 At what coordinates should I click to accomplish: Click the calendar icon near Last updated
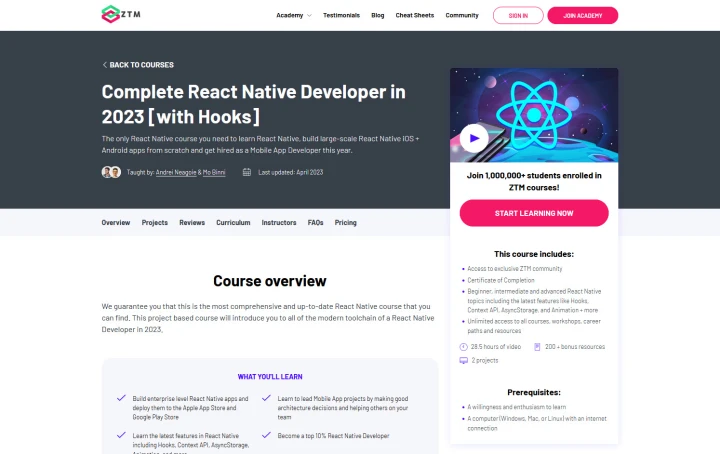(247, 172)
